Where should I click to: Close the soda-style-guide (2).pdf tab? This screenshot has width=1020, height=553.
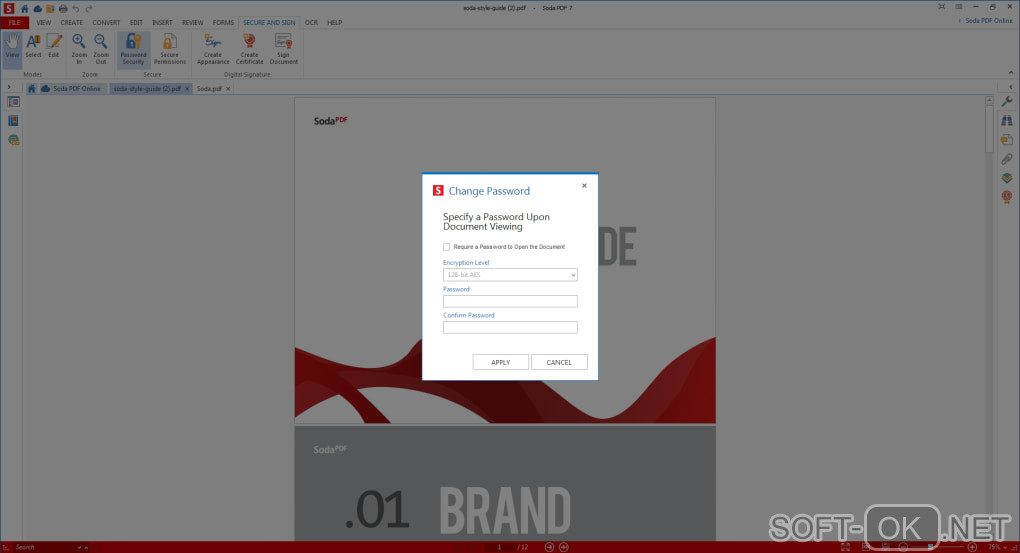(187, 89)
